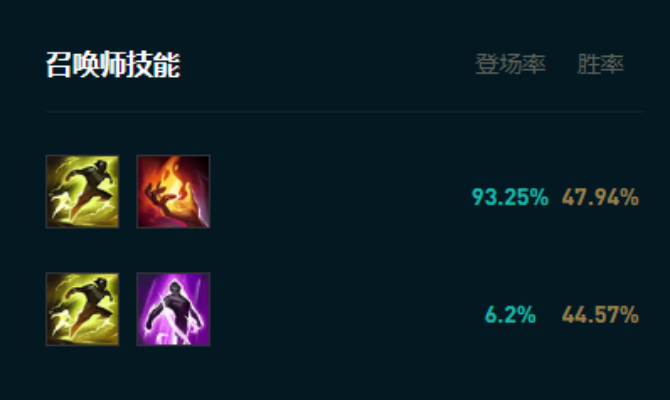The height and width of the screenshot is (400, 670).
Task: Open the spell with the purple silhouette artwork
Action: 173,309
